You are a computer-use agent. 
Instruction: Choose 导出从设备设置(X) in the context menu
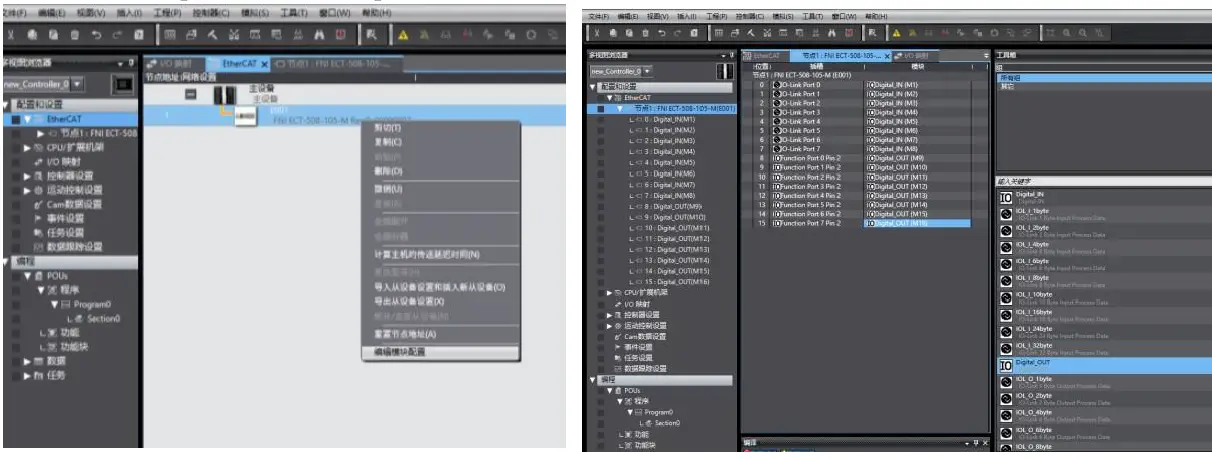(x=410, y=301)
